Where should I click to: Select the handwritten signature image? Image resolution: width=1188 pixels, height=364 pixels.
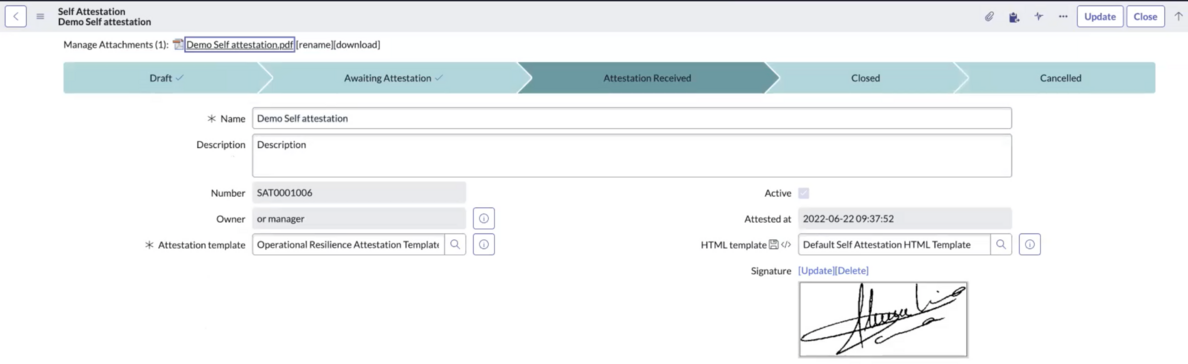pos(883,319)
